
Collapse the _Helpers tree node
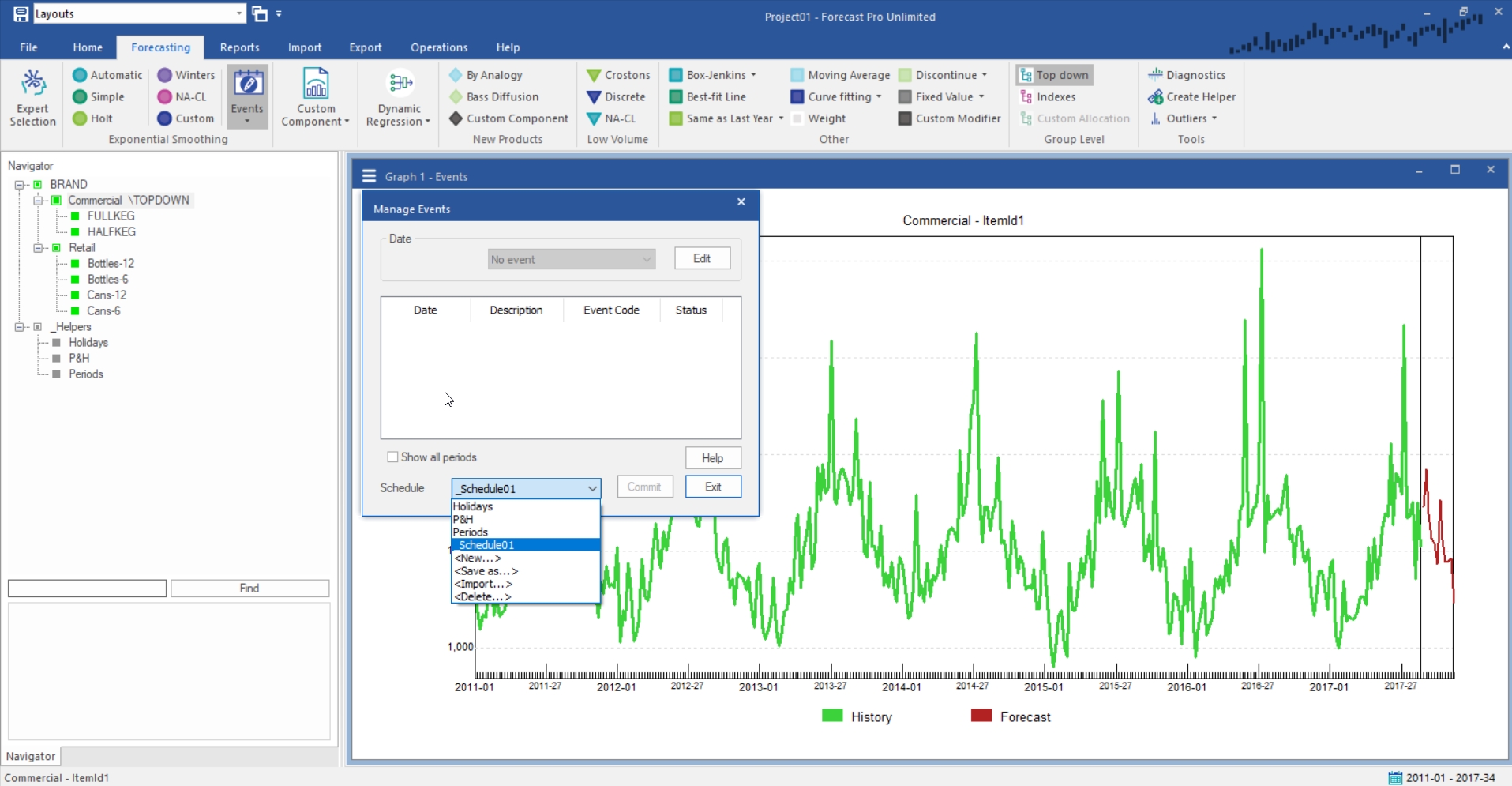tap(18, 327)
